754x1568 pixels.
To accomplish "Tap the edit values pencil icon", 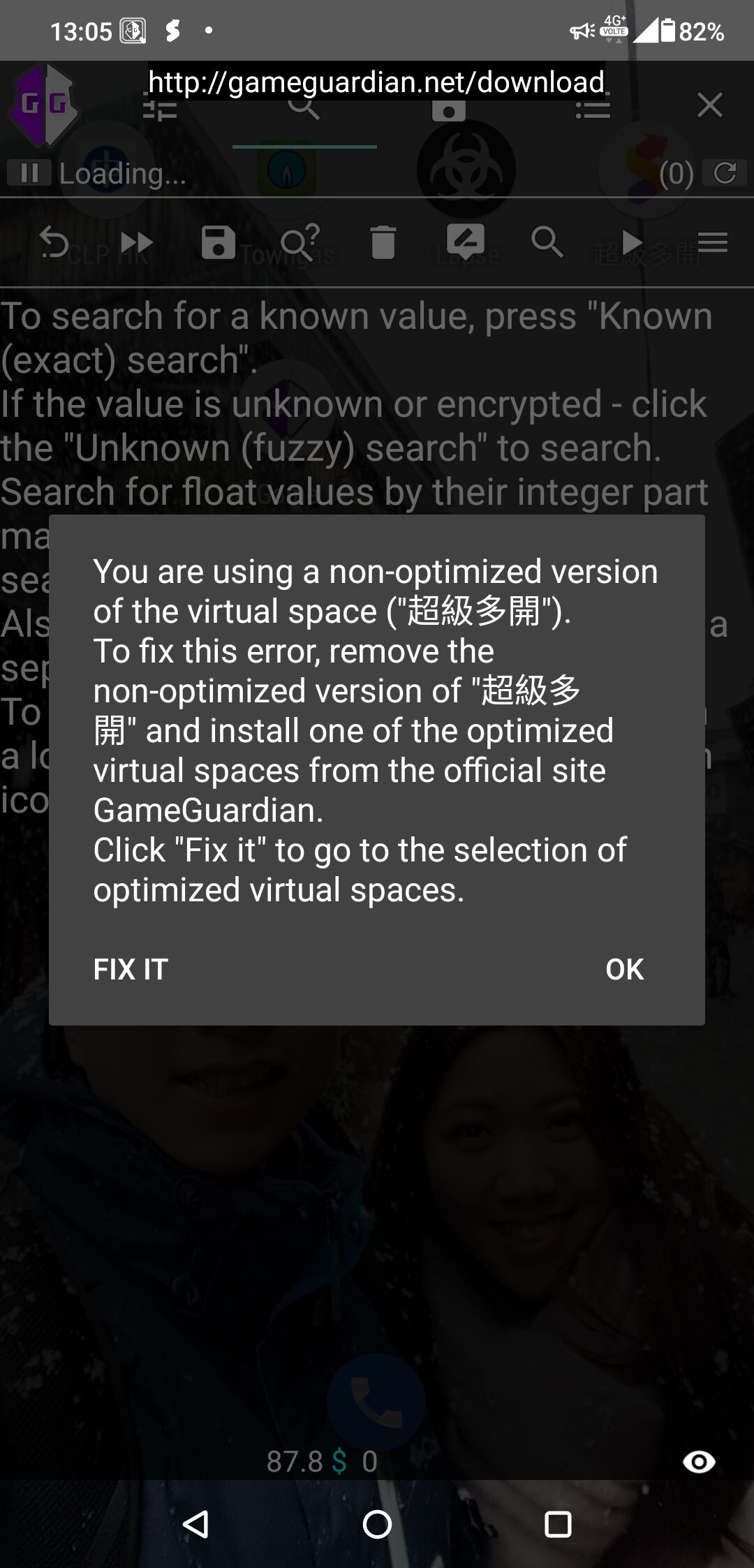I will 466,241.
